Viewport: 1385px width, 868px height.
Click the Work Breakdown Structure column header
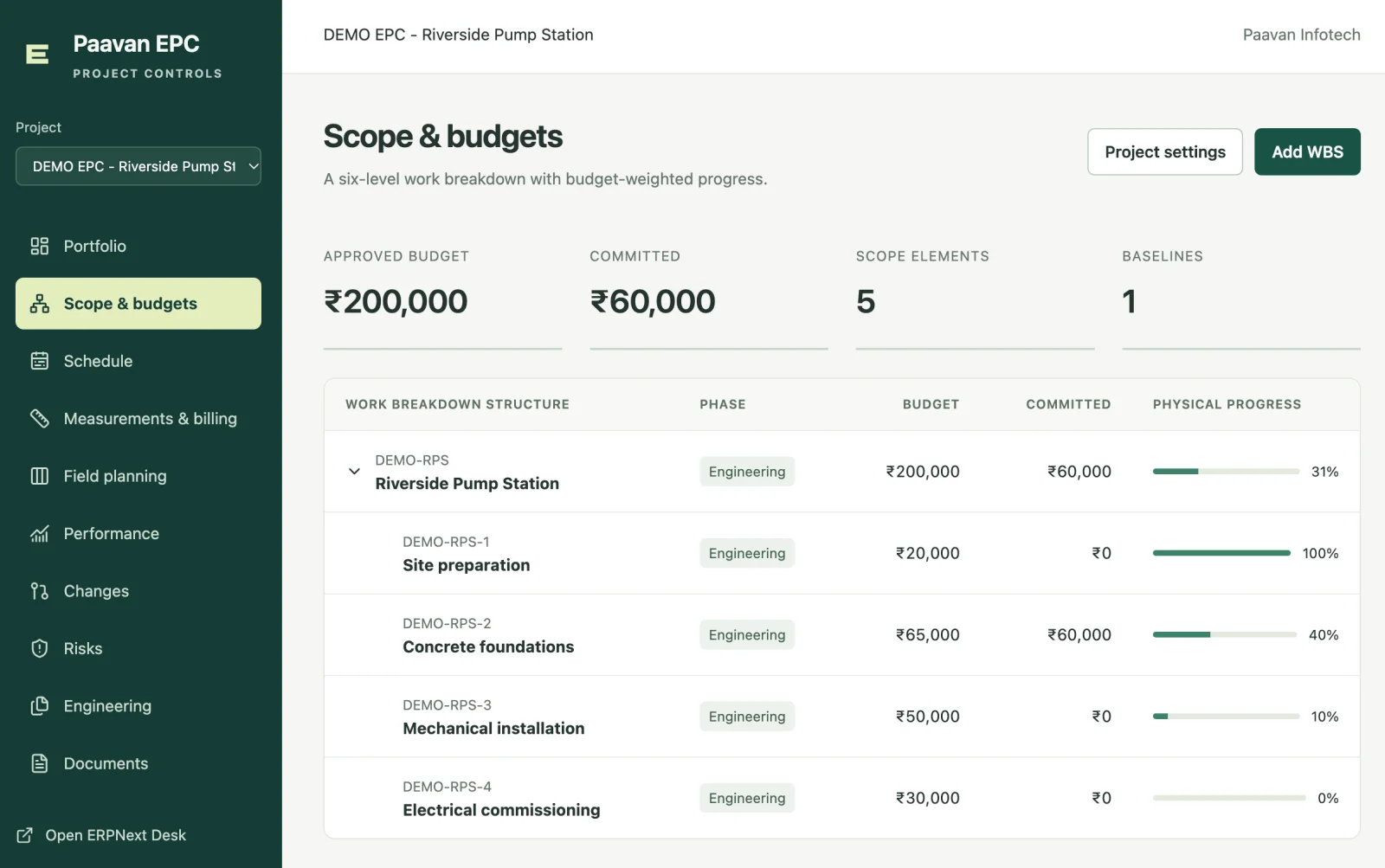457,404
